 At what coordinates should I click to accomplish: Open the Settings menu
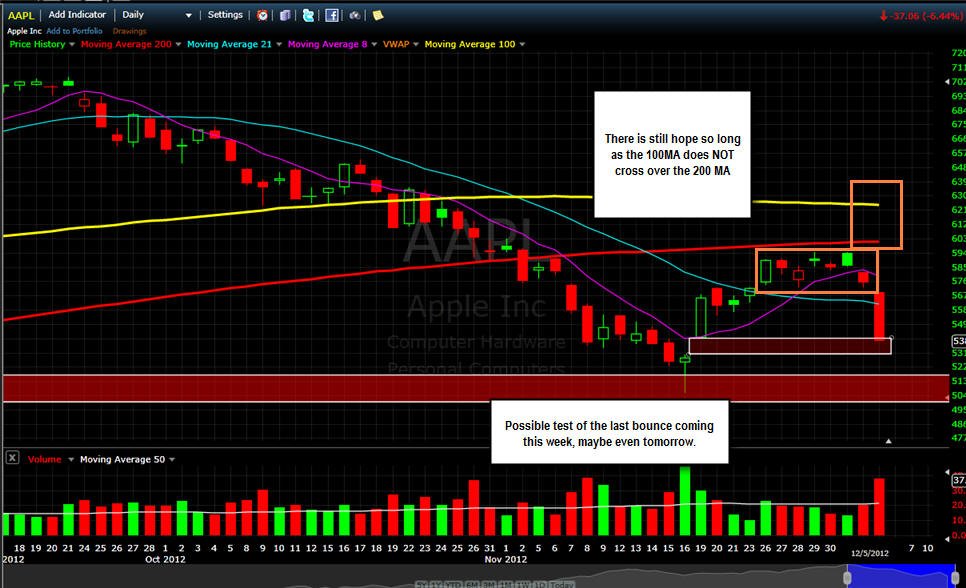225,15
